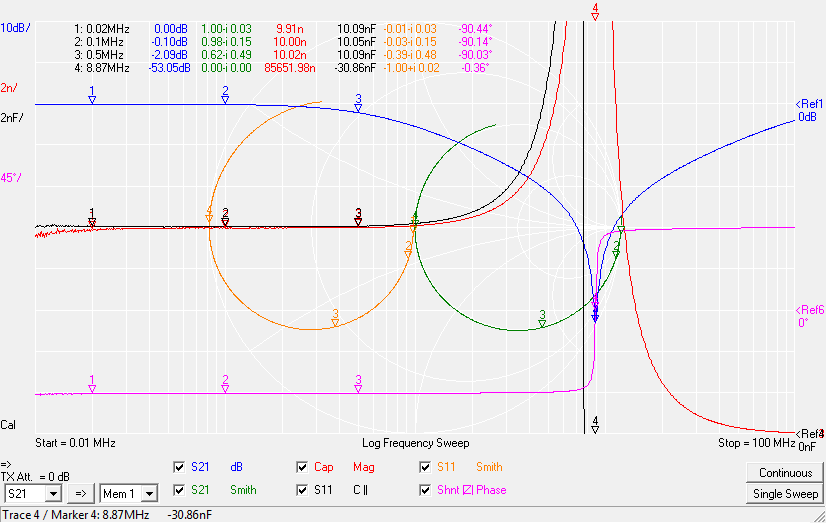
Task: Click the red Cap trace label
Action: 323,467
